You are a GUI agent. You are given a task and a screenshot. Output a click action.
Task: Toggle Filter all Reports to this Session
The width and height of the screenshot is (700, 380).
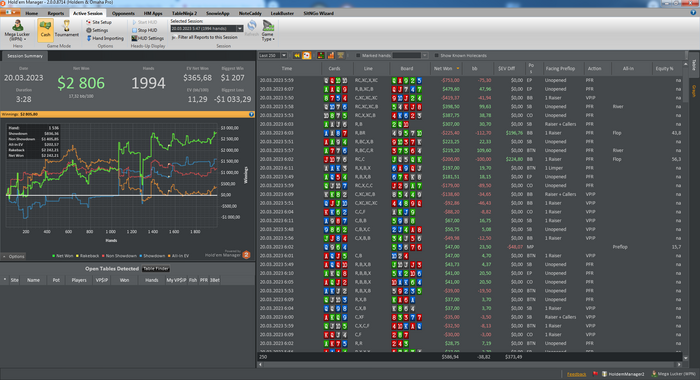[x=205, y=38]
